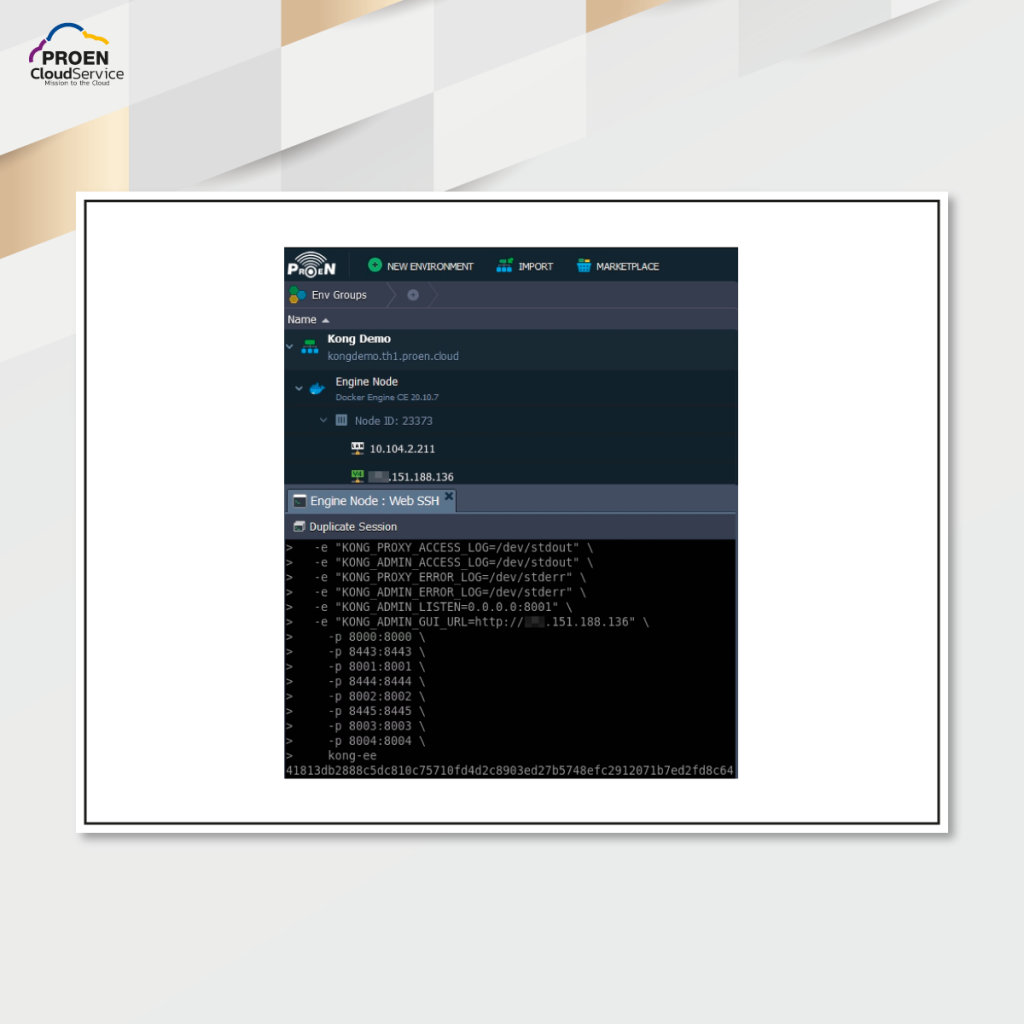The height and width of the screenshot is (1024, 1024).
Task: Select public IP ending .151.188.136
Action: point(411,477)
